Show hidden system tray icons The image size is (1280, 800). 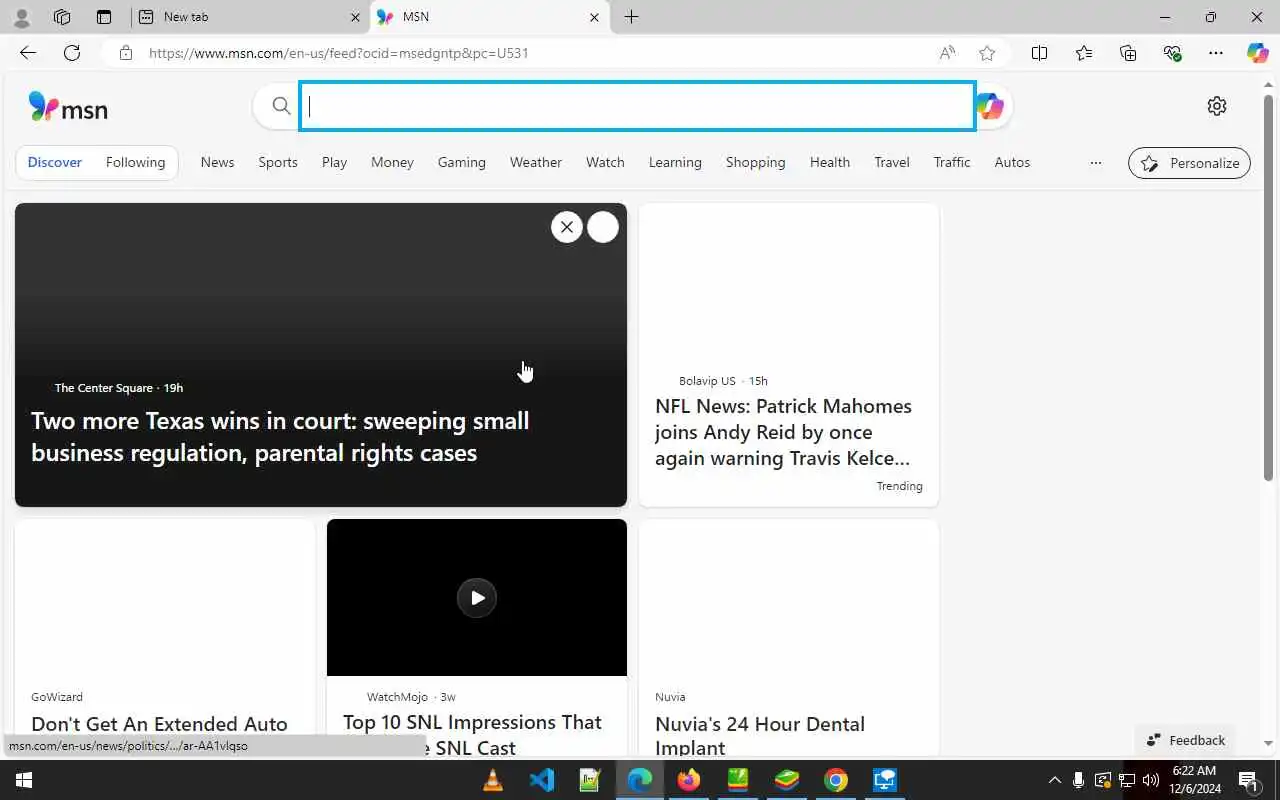(1054, 780)
